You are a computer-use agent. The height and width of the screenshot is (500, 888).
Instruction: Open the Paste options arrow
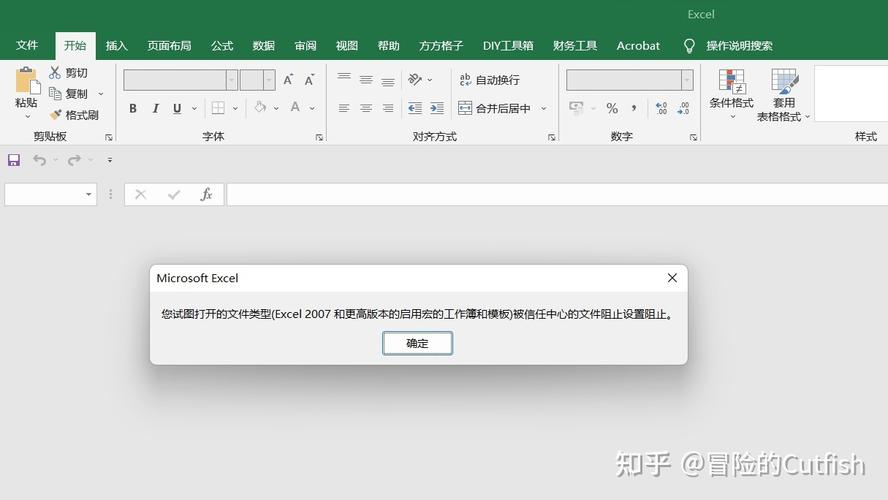coord(27,117)
